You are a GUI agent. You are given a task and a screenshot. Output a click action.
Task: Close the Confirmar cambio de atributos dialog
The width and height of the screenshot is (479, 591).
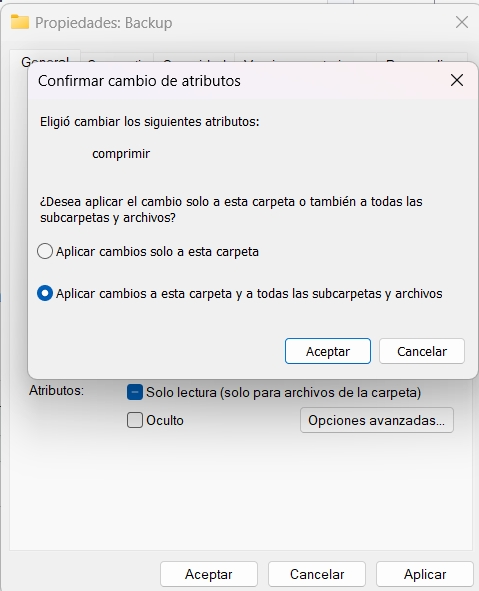click(x=457, y=80)
